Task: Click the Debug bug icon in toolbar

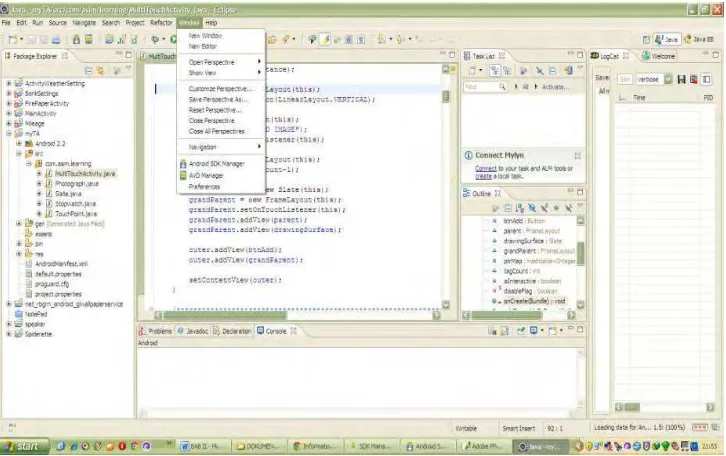Action: (x=155, y=40)
